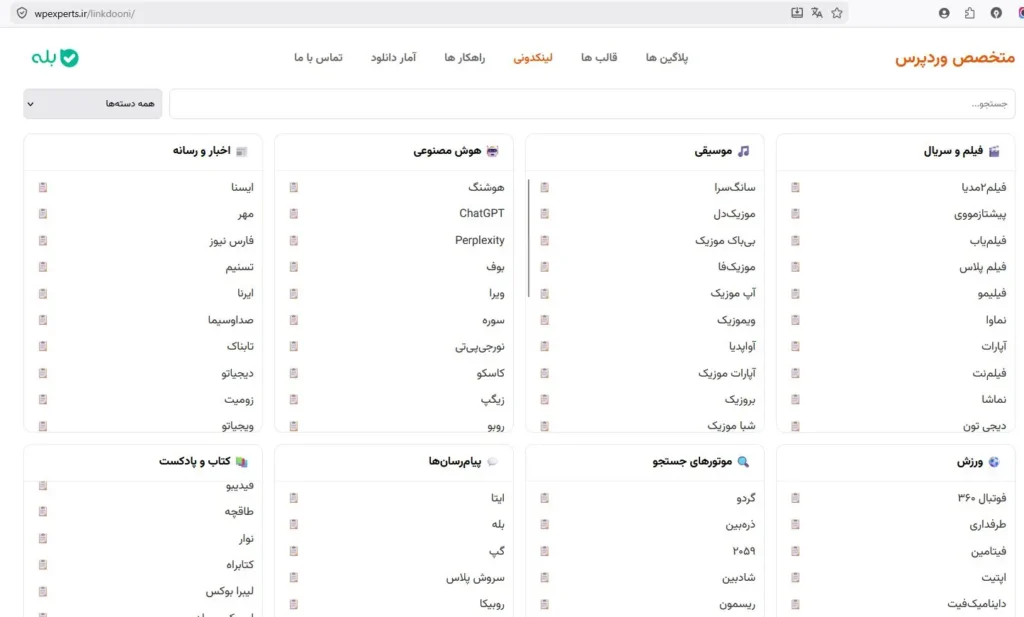Click the copy icon next to ایسنا
1024x617 pixels.
(43, 187)
